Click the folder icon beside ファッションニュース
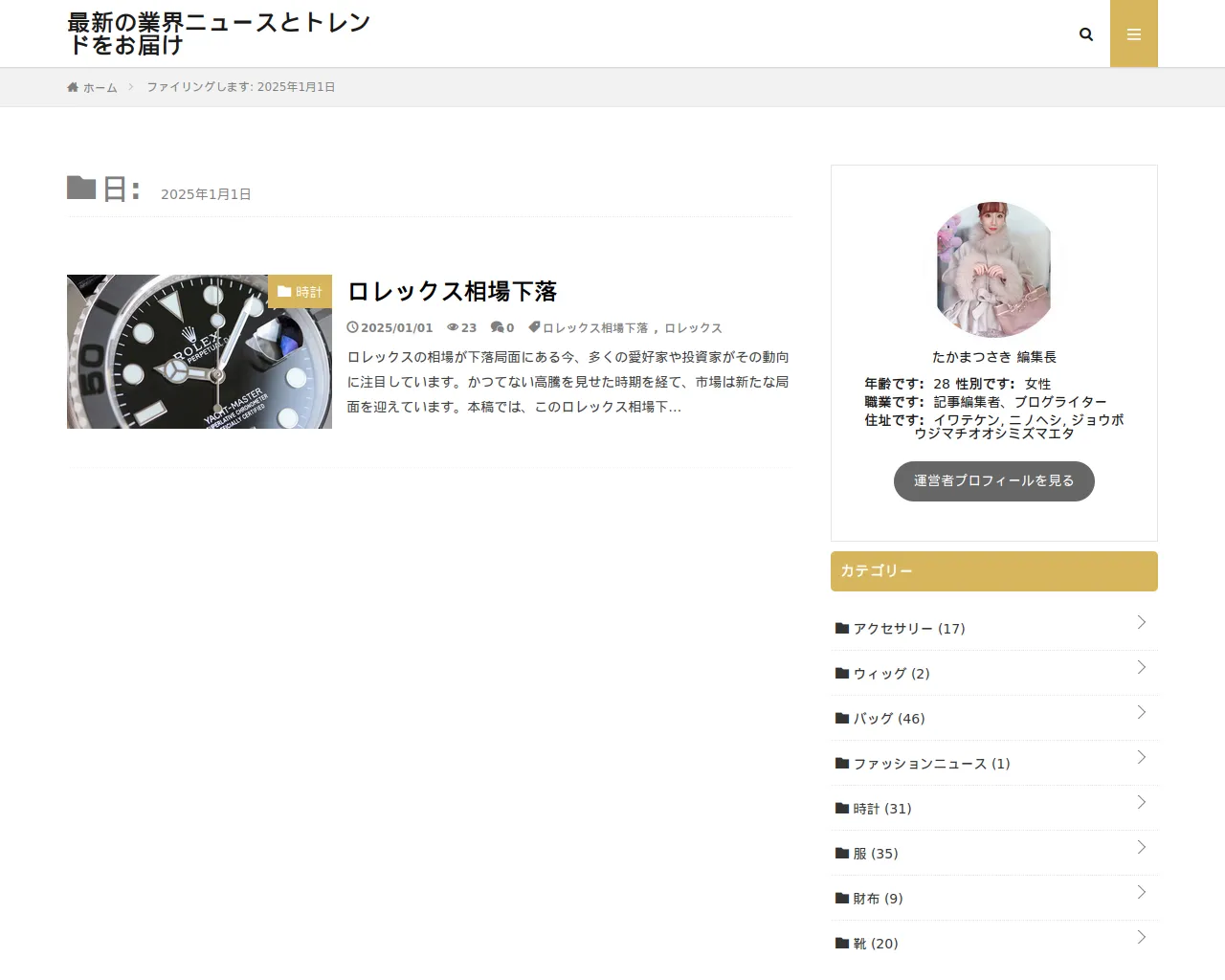Image resolution: width=1225 pixels, height=980 pixels. pyautogui.click(x=842, y=763)
